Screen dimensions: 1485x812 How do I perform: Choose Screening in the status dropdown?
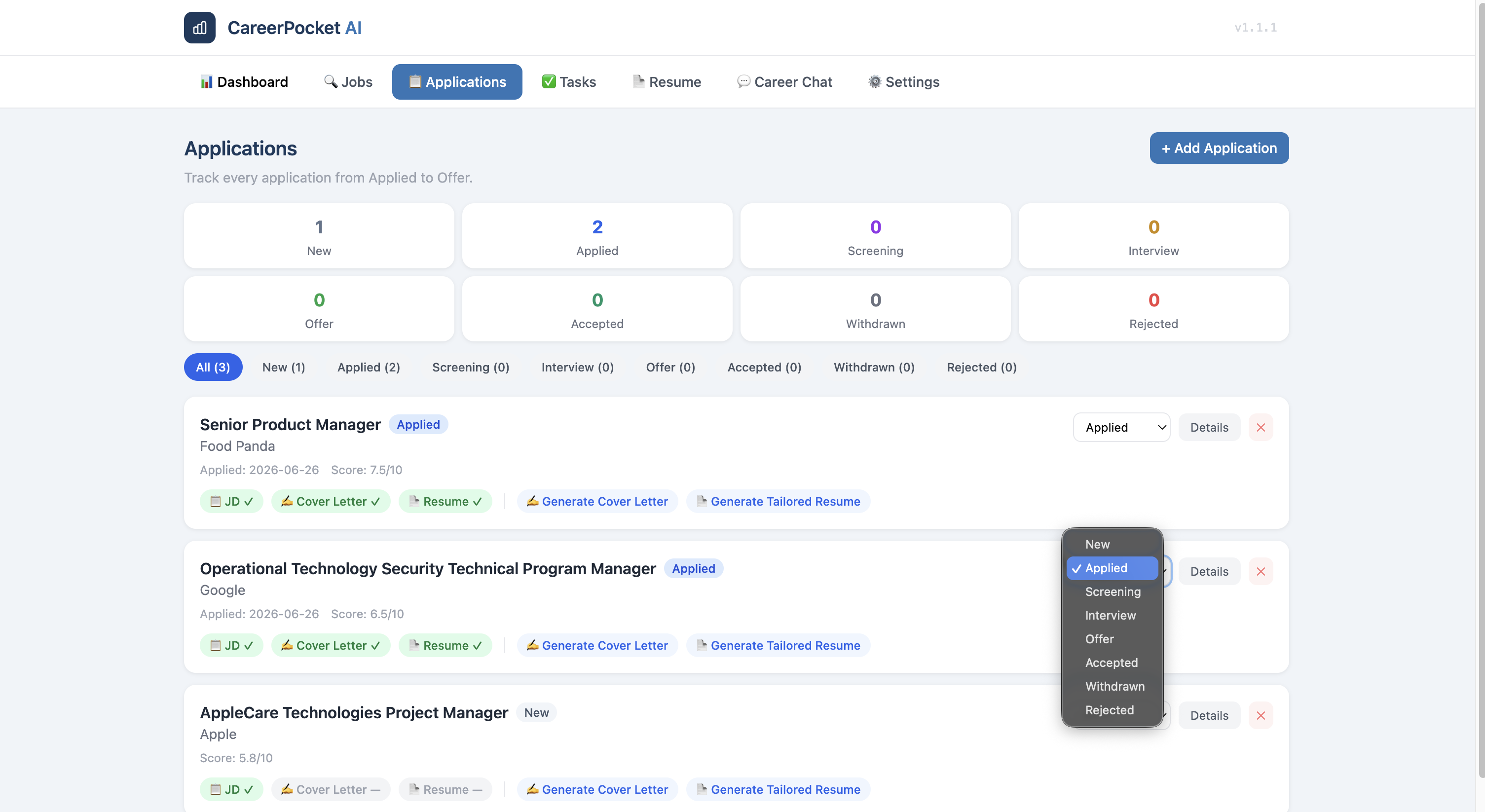click(1112, 592)
